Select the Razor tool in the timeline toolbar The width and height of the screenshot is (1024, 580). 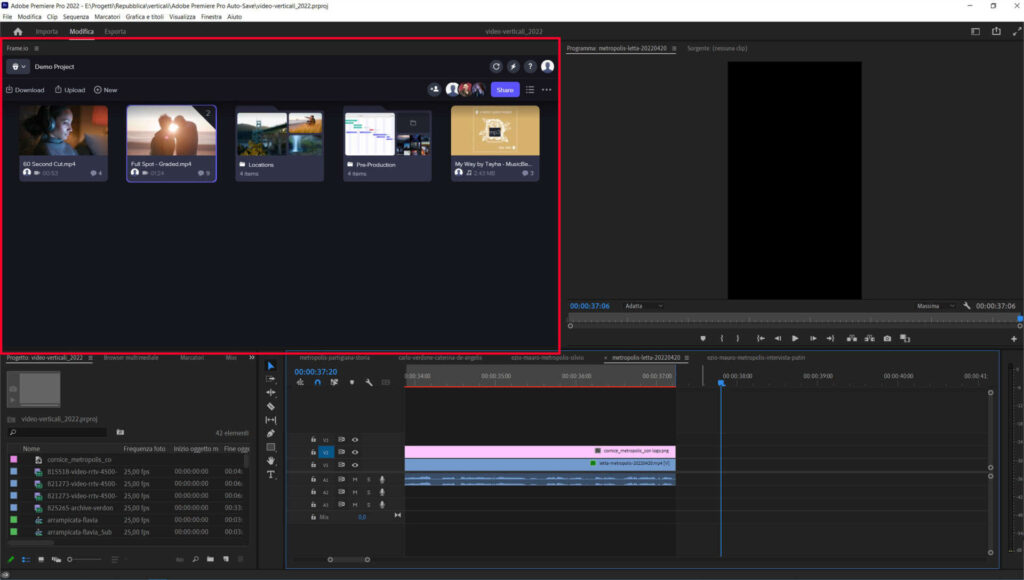coord(270,404)
